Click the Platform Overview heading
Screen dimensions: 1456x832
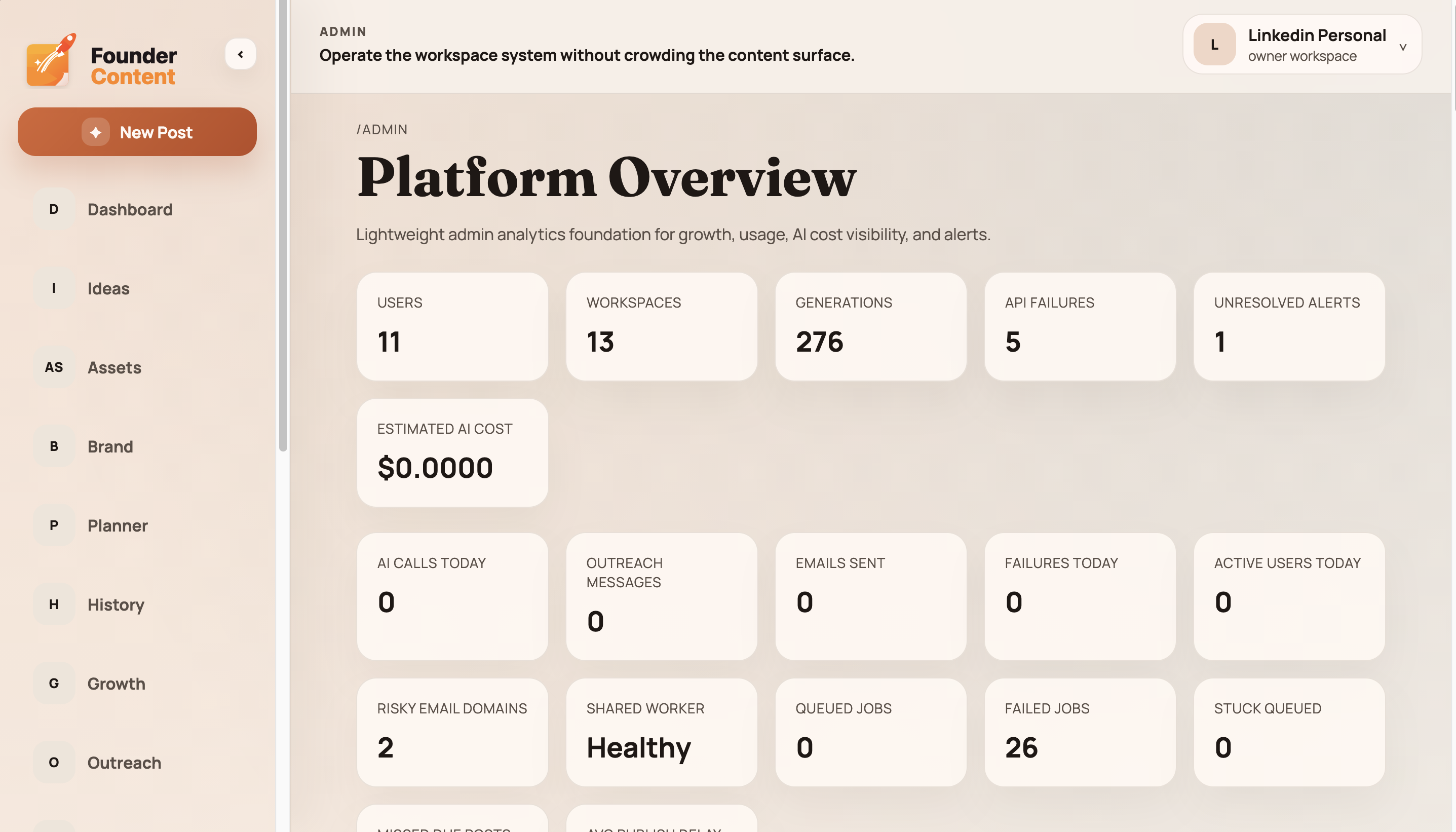(x=606, y=177)
